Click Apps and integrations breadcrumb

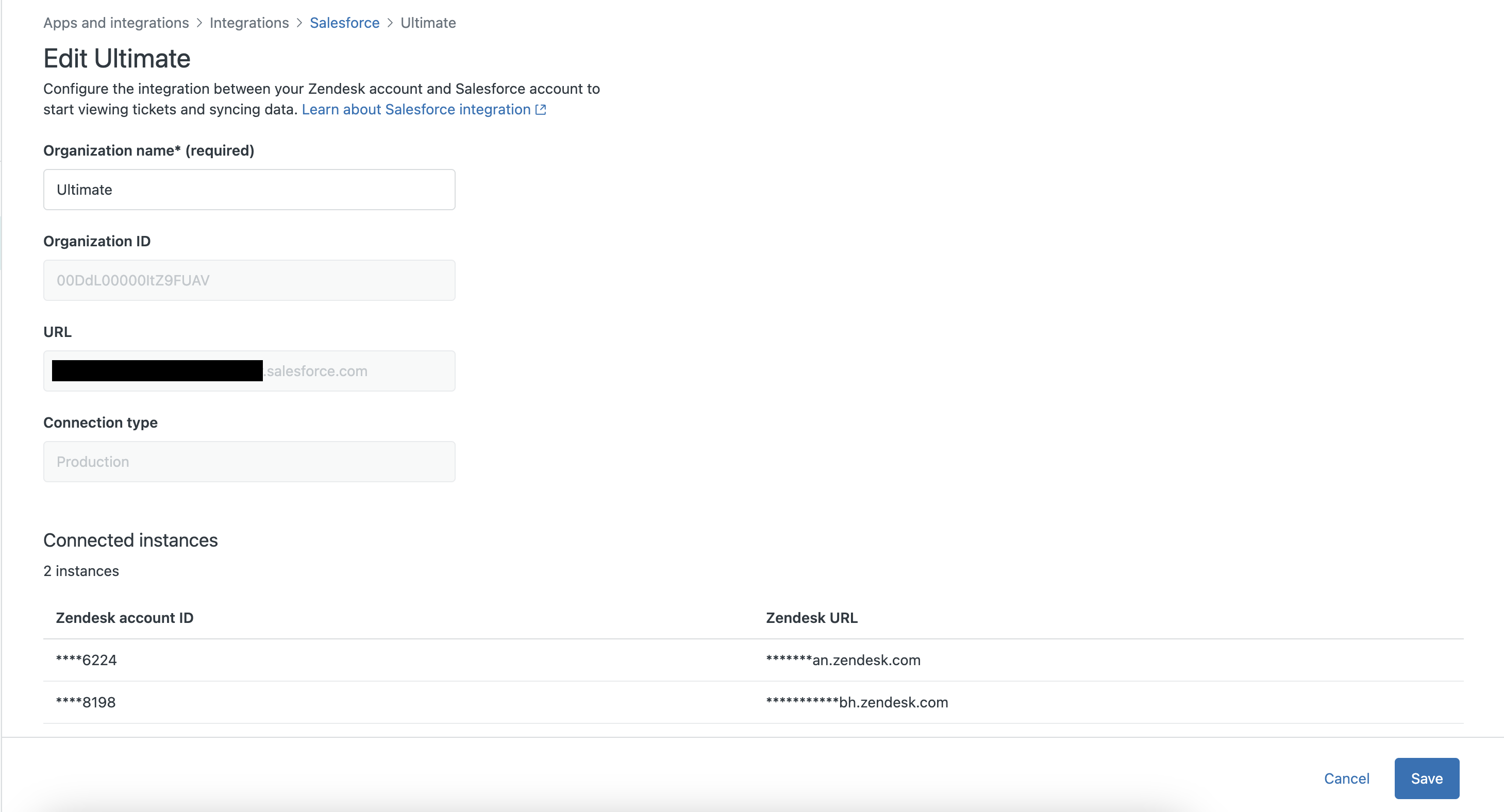click(116, 23)
